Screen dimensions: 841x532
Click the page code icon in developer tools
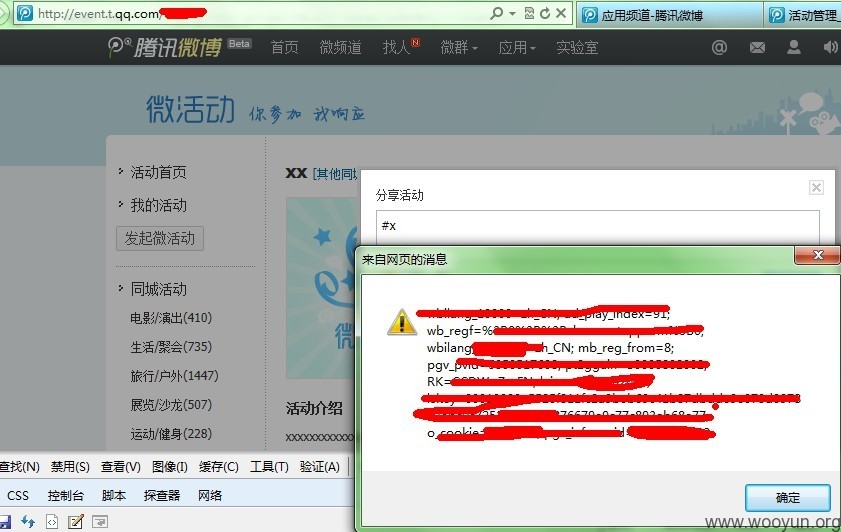tap(52, 521)
